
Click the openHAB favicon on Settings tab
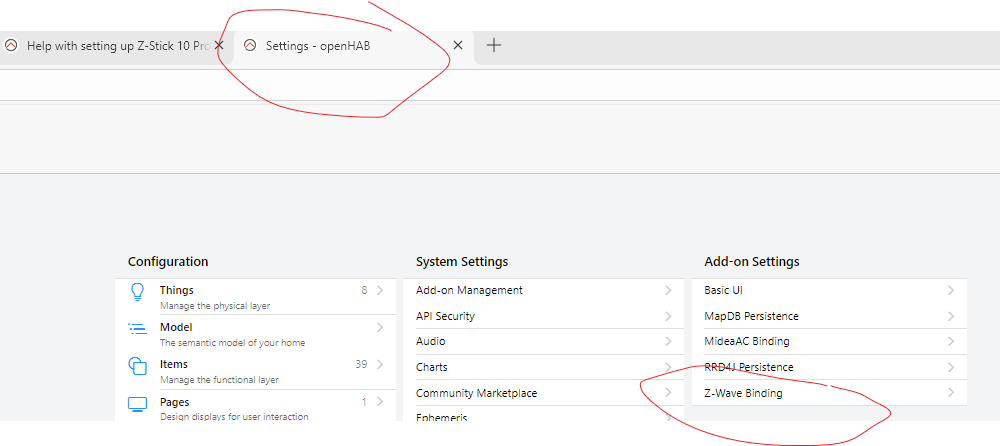[x=250, y=45]
